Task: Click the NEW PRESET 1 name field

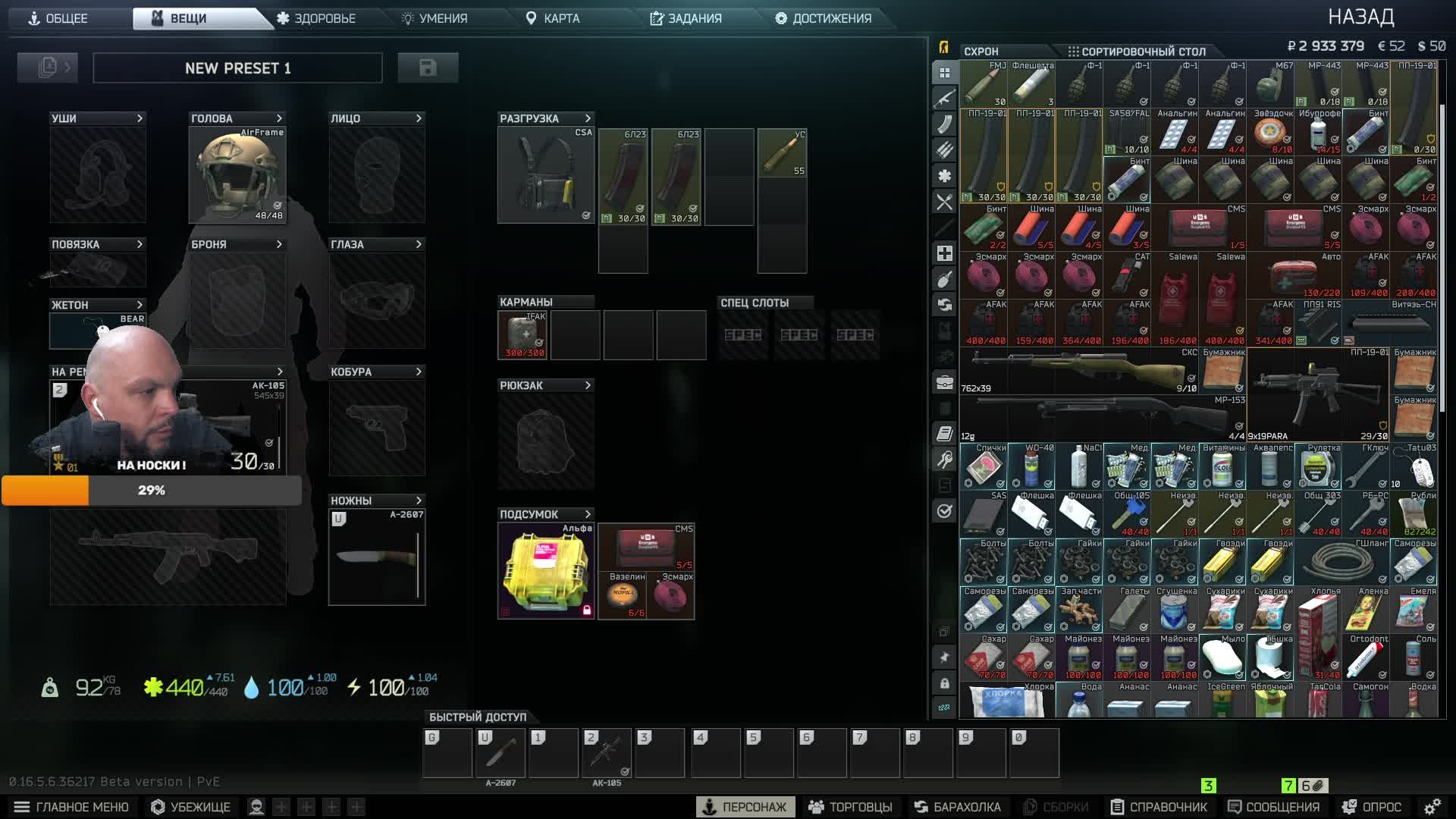Action: click(x=237, y=68)
